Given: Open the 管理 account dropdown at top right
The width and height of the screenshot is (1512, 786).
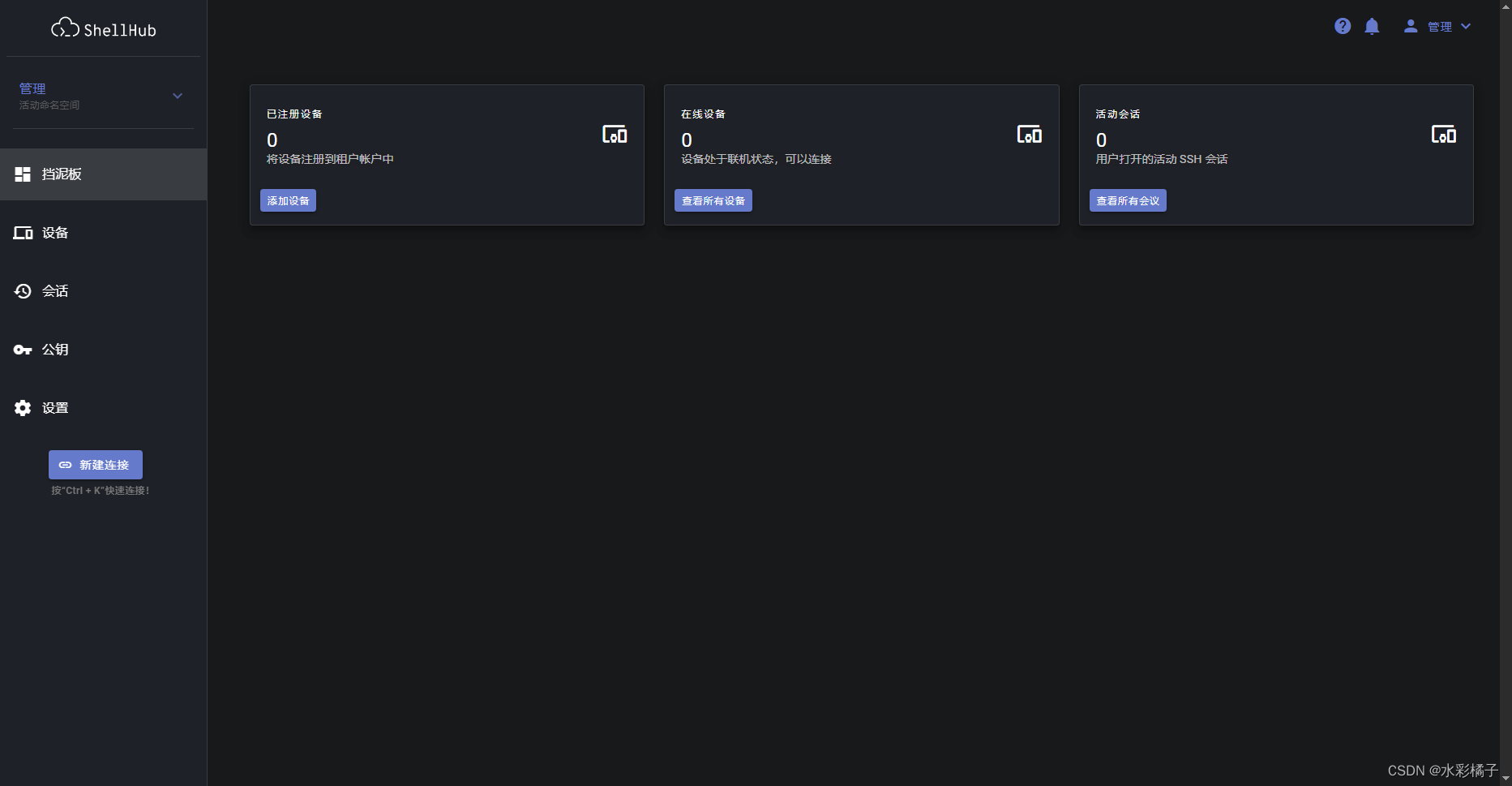Looking at the screenshot, I should [x=1450, y=25].
